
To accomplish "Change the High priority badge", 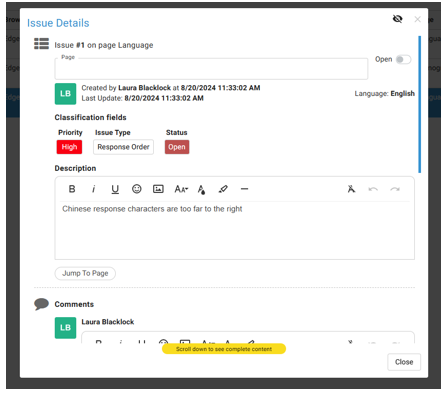I will pyautogui.click(x=69, y=147).
